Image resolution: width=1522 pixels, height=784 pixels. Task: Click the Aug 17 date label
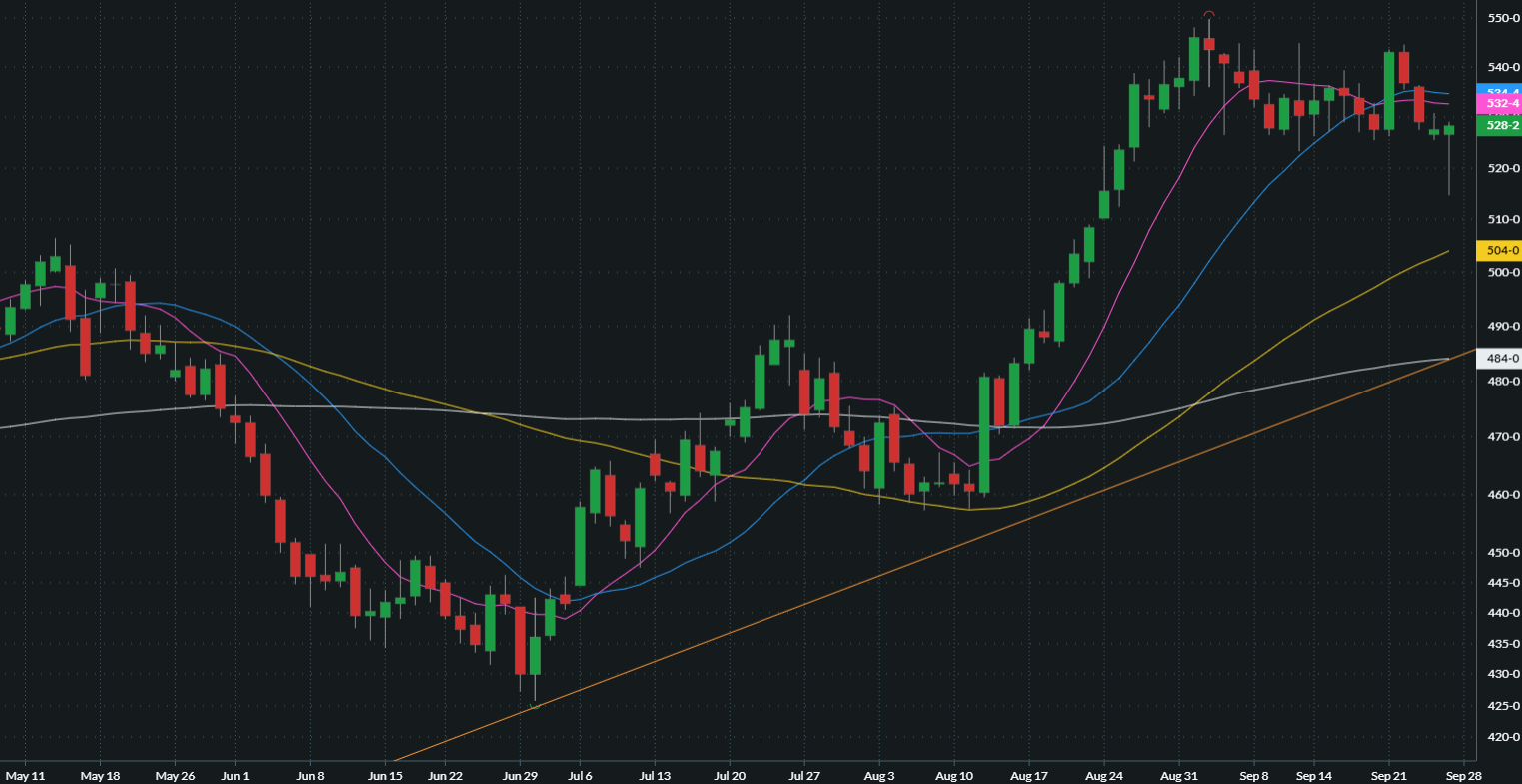click(1028, 775)
